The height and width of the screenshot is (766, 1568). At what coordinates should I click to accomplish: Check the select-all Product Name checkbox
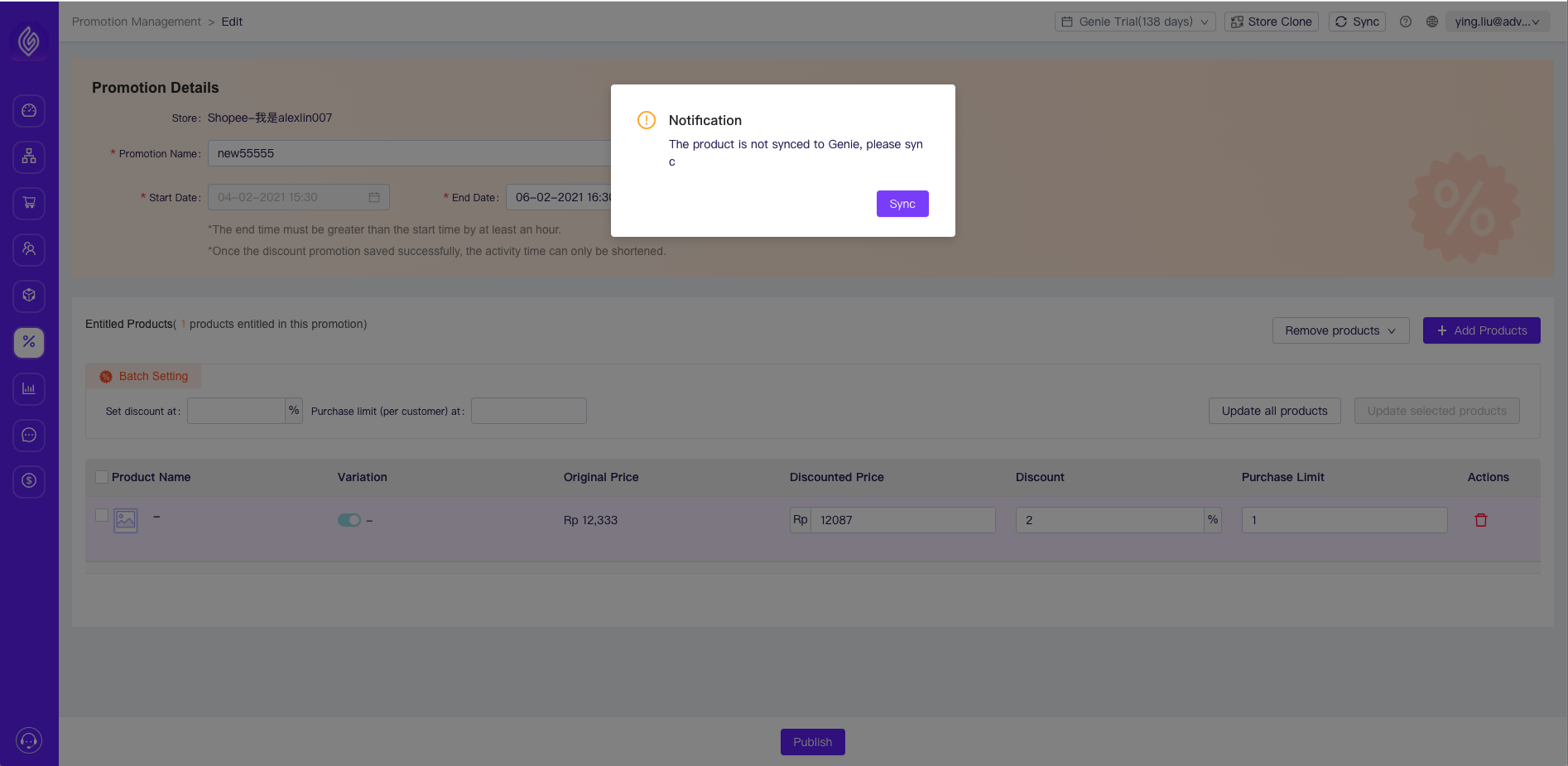coord(102,477)
